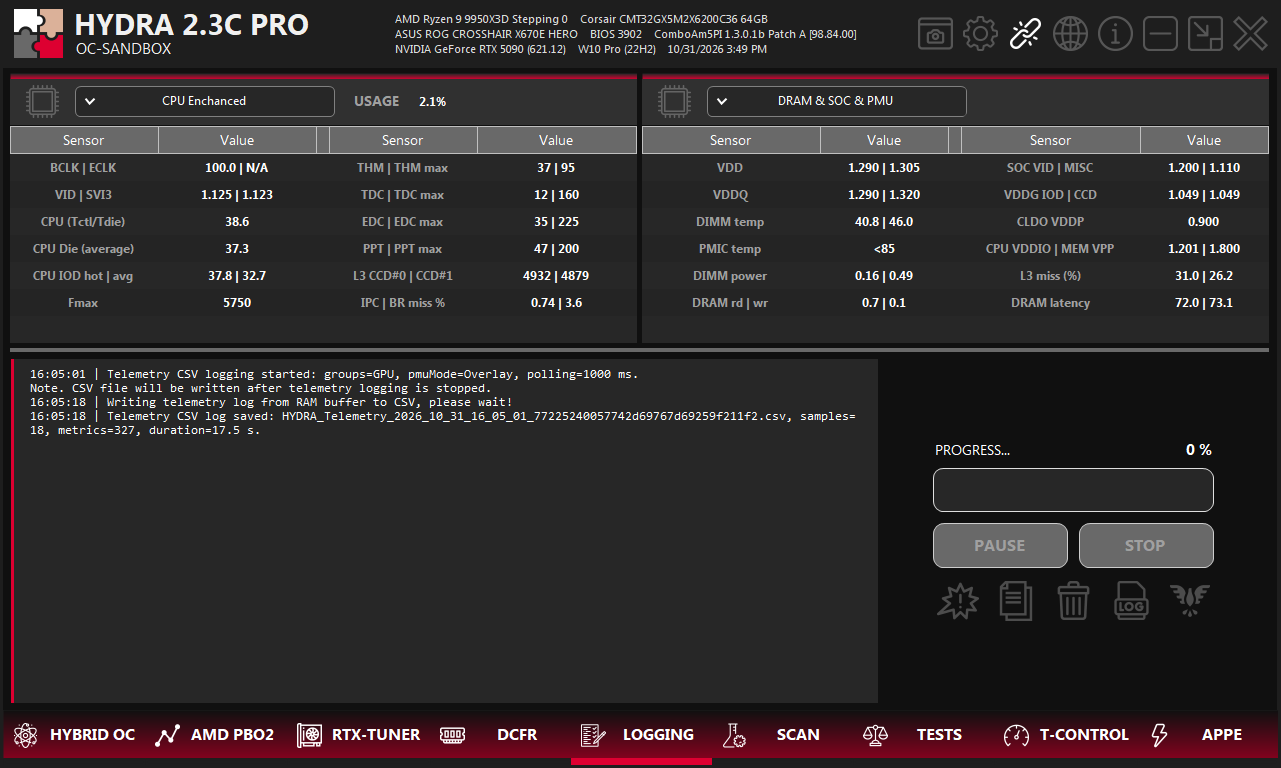Click the diagonal arrow compact-window icon
The width and height of the screenshot is (1281, 768).
click(x=1205, y=34)
